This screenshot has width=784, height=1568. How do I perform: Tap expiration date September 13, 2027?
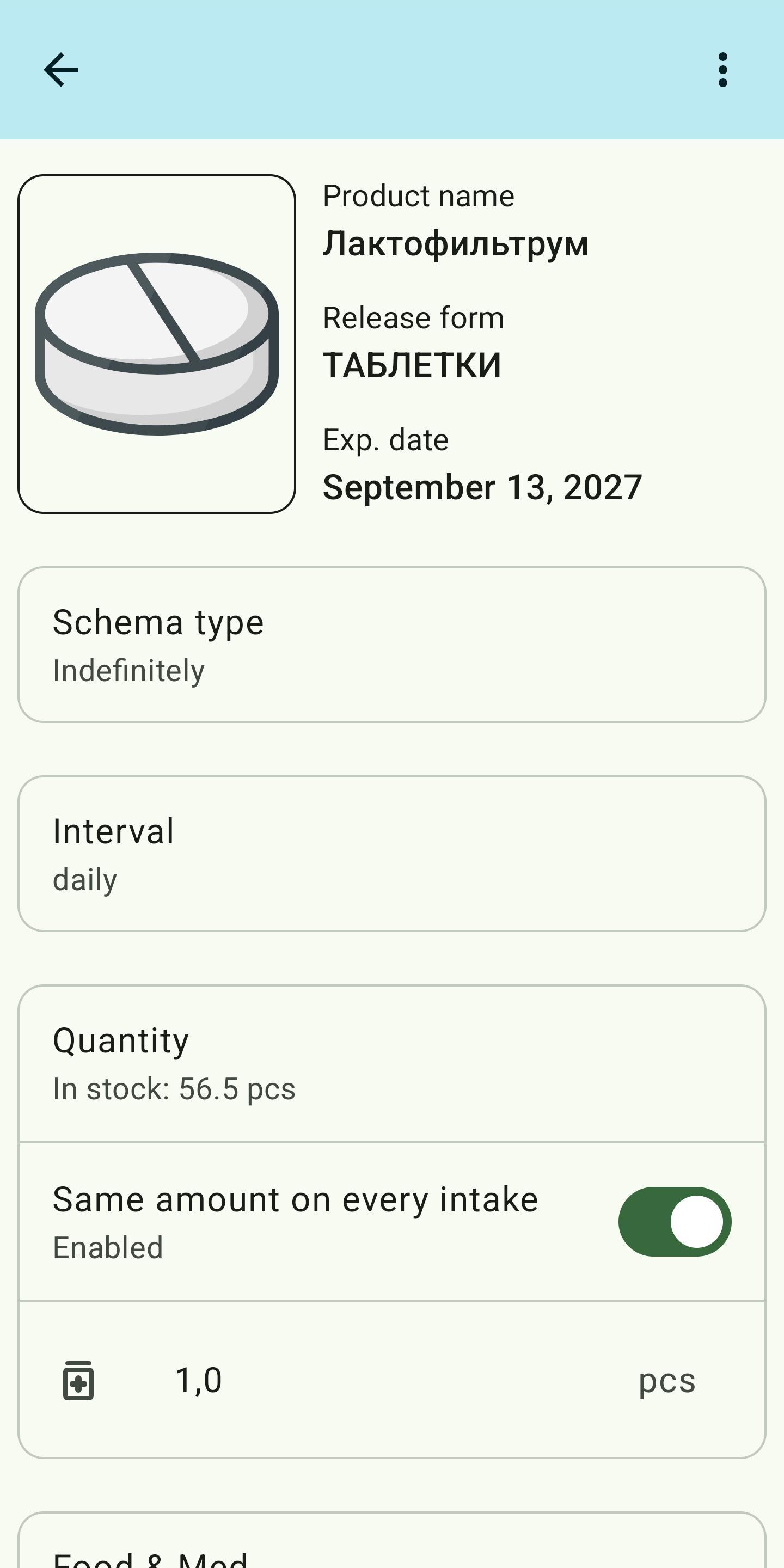click(482, 487)
